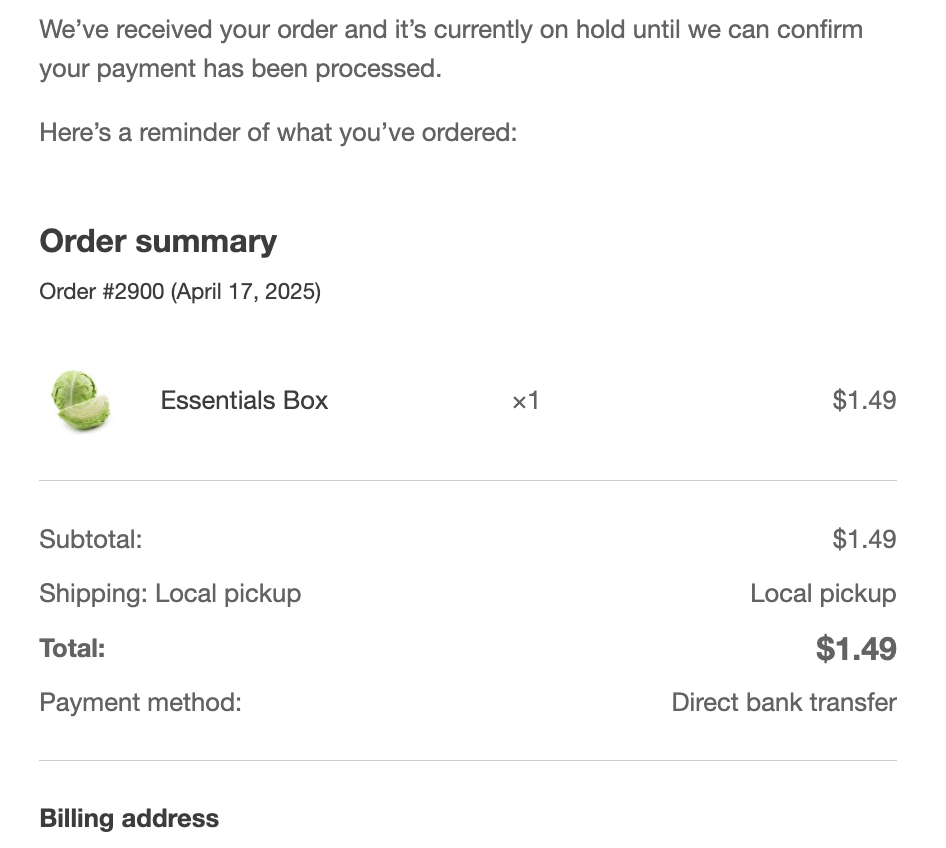Click the Shipping: Local pickup label
946x848 pixels.
click(170, 594)
